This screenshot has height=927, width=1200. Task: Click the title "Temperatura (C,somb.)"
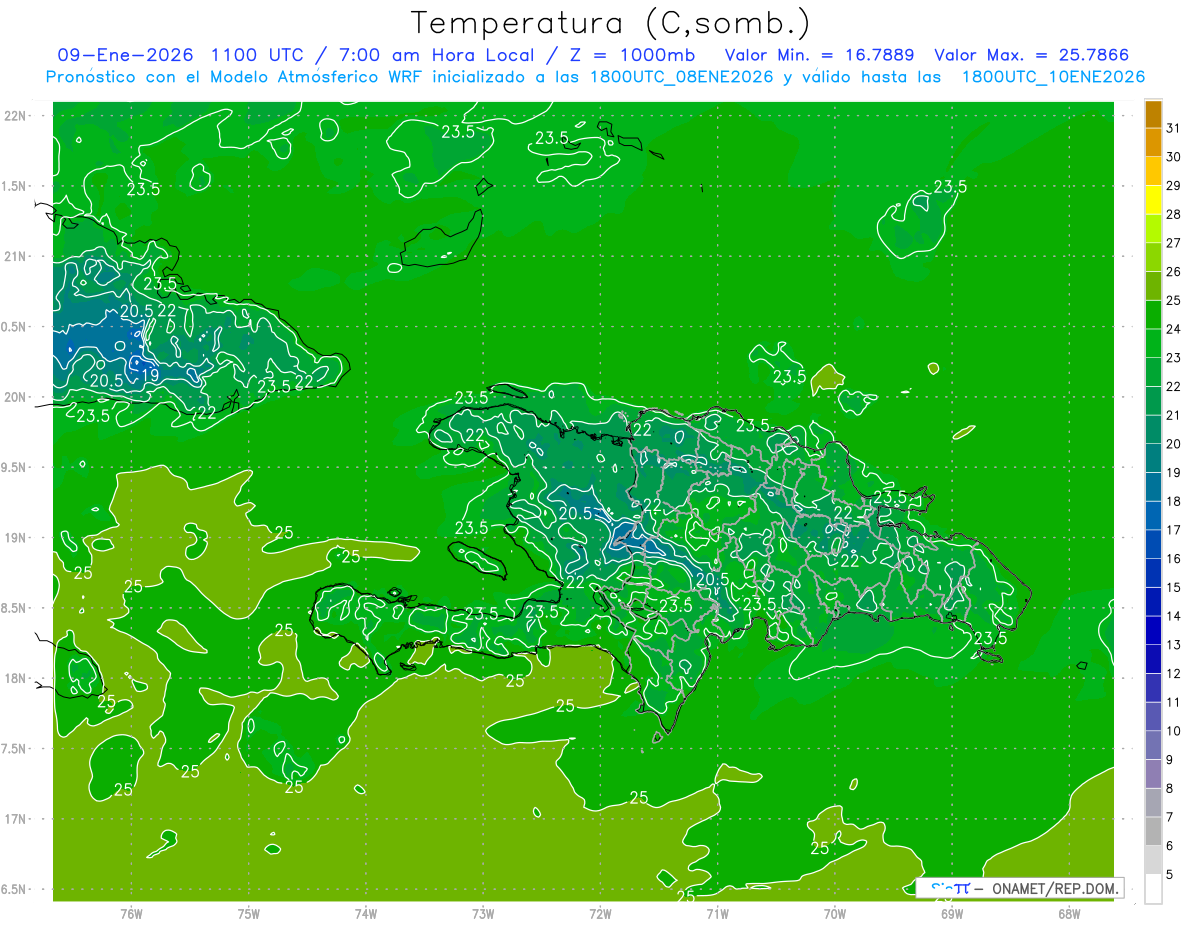[x=611, y=24]
